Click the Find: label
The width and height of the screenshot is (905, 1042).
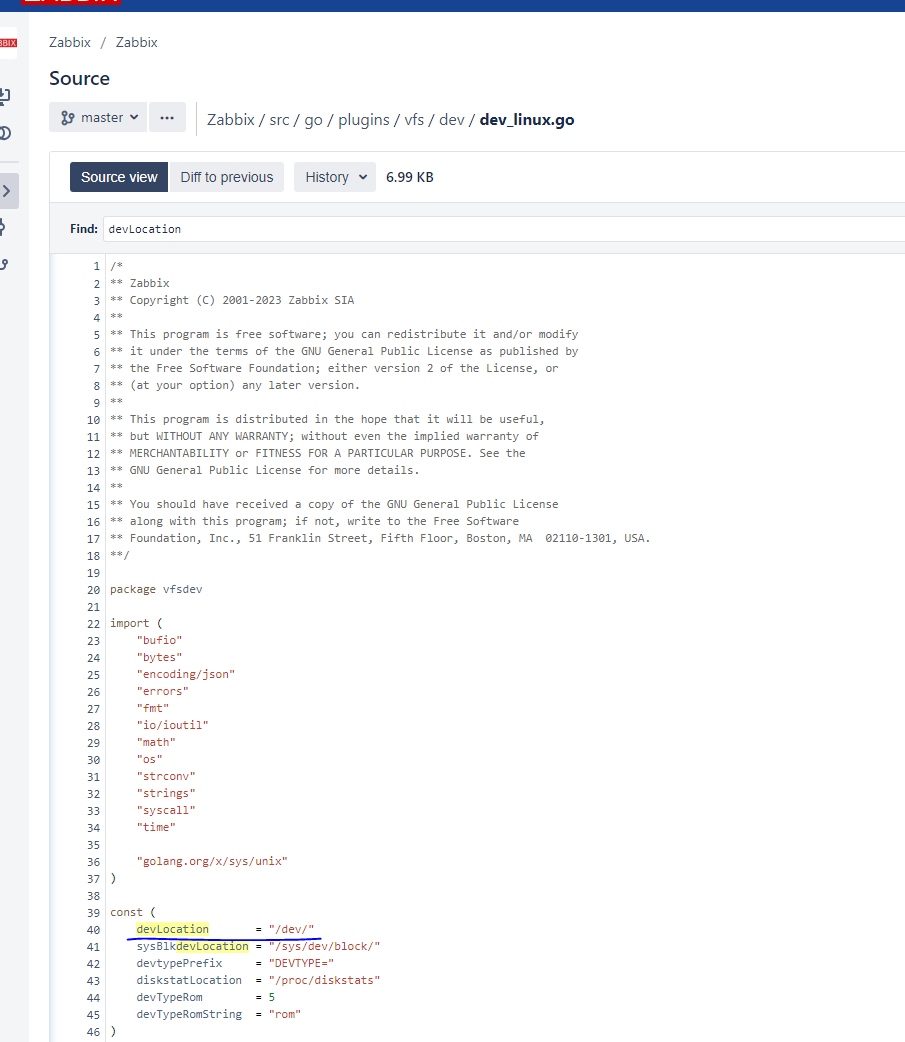84,229
